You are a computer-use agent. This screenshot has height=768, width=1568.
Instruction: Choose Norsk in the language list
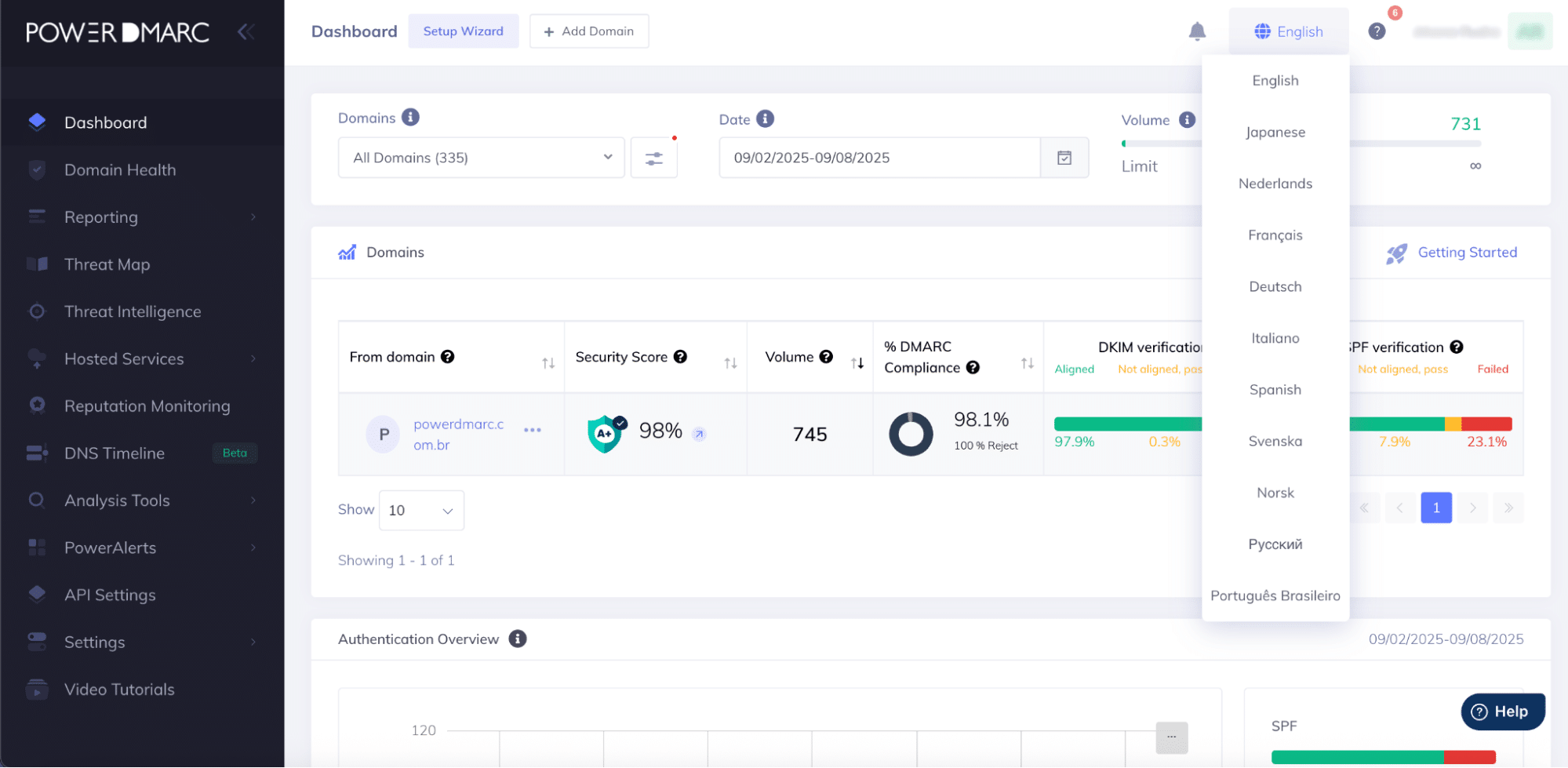point(1275,493)
